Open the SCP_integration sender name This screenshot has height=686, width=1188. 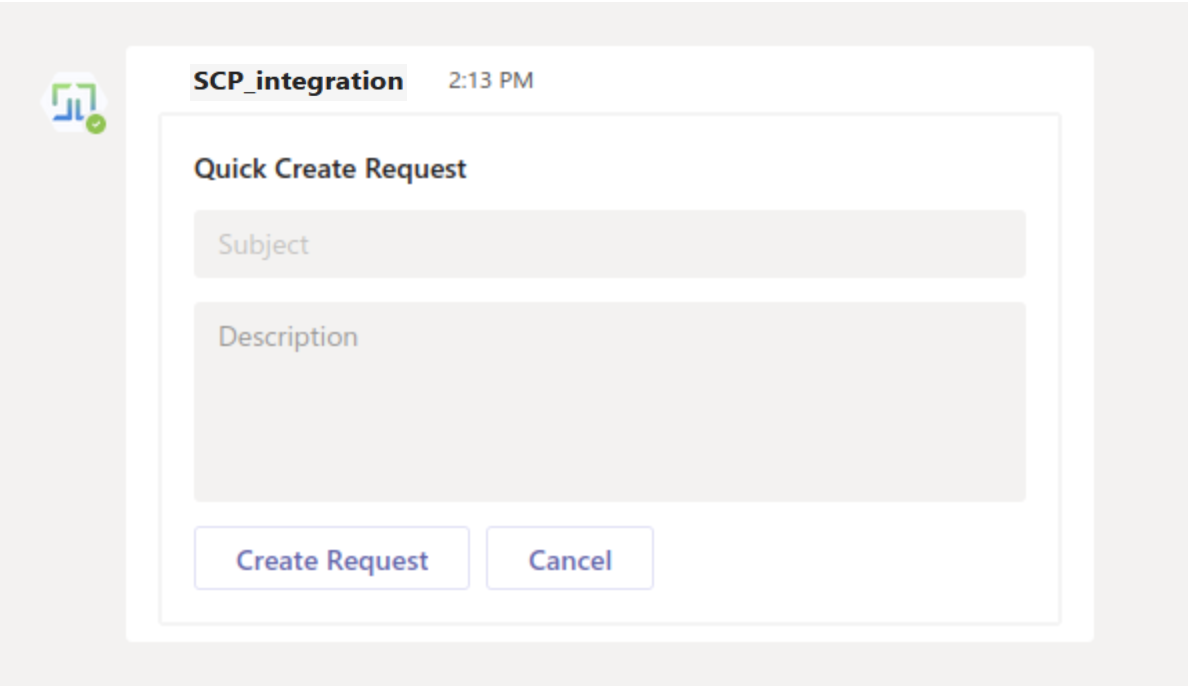(298, 81)
